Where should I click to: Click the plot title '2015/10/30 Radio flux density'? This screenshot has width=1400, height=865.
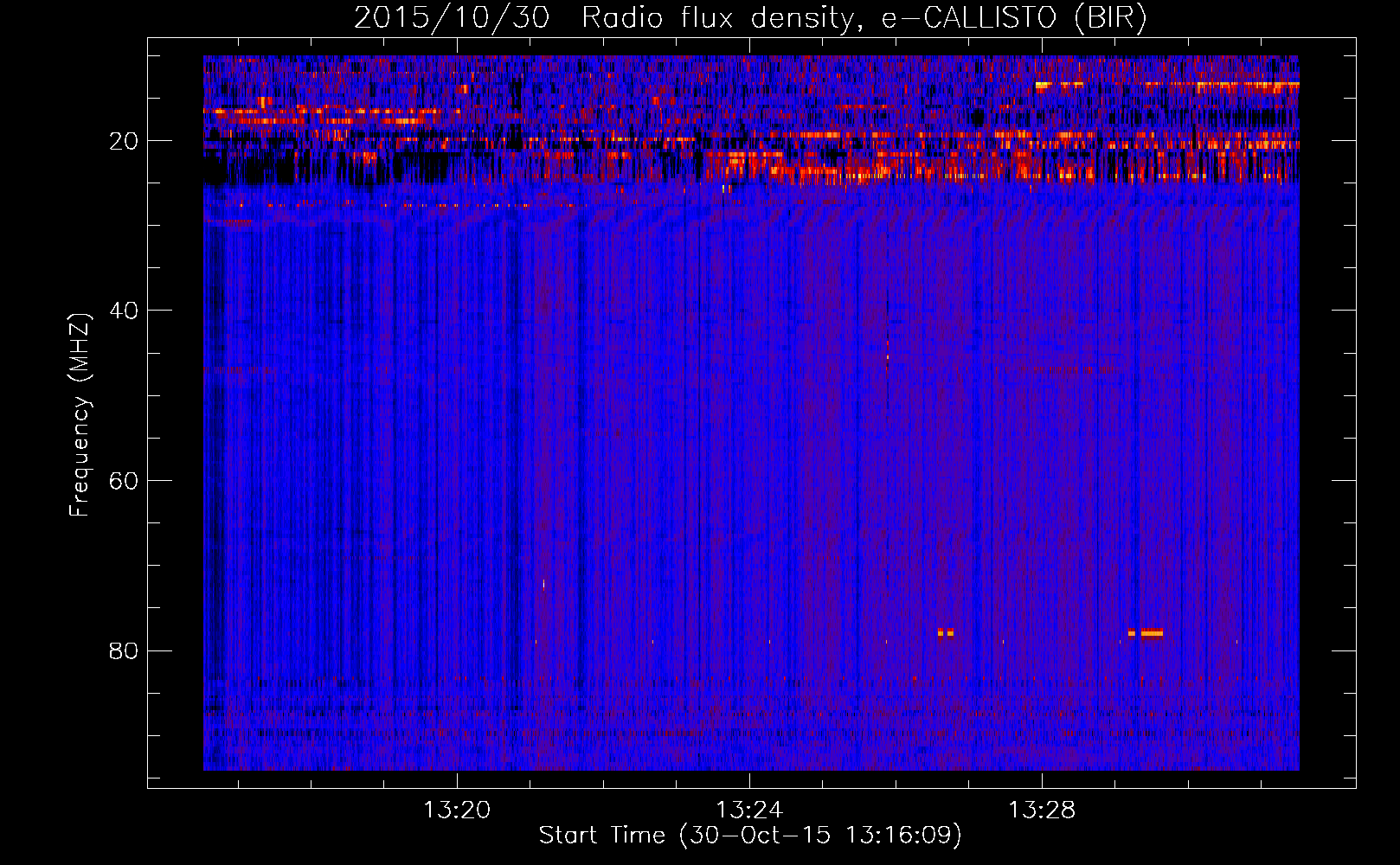point(750,17)
